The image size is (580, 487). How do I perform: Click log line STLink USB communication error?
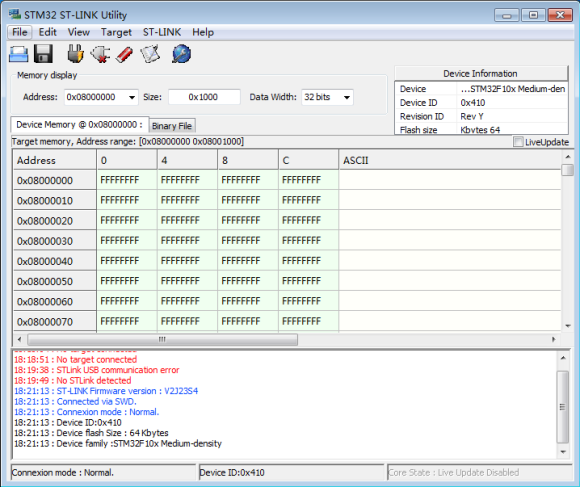tap(97, 370)
